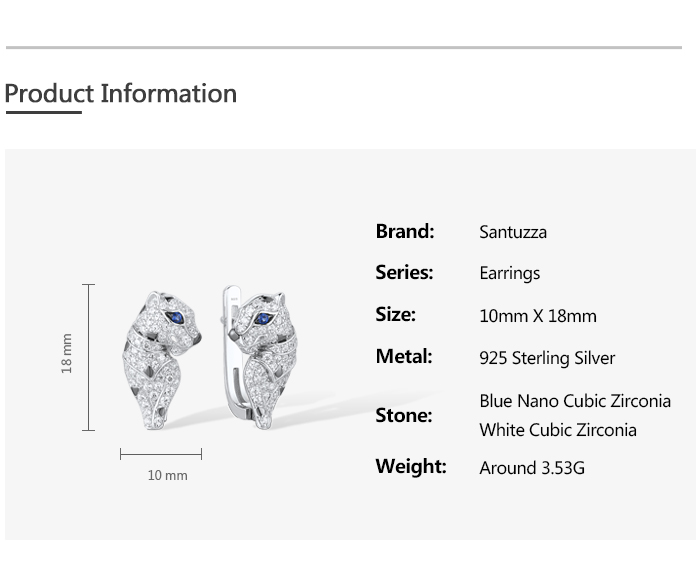Click the Stone label
Image resolution: width=700 pixels, height=588 pixels.
tap(403, 414)
